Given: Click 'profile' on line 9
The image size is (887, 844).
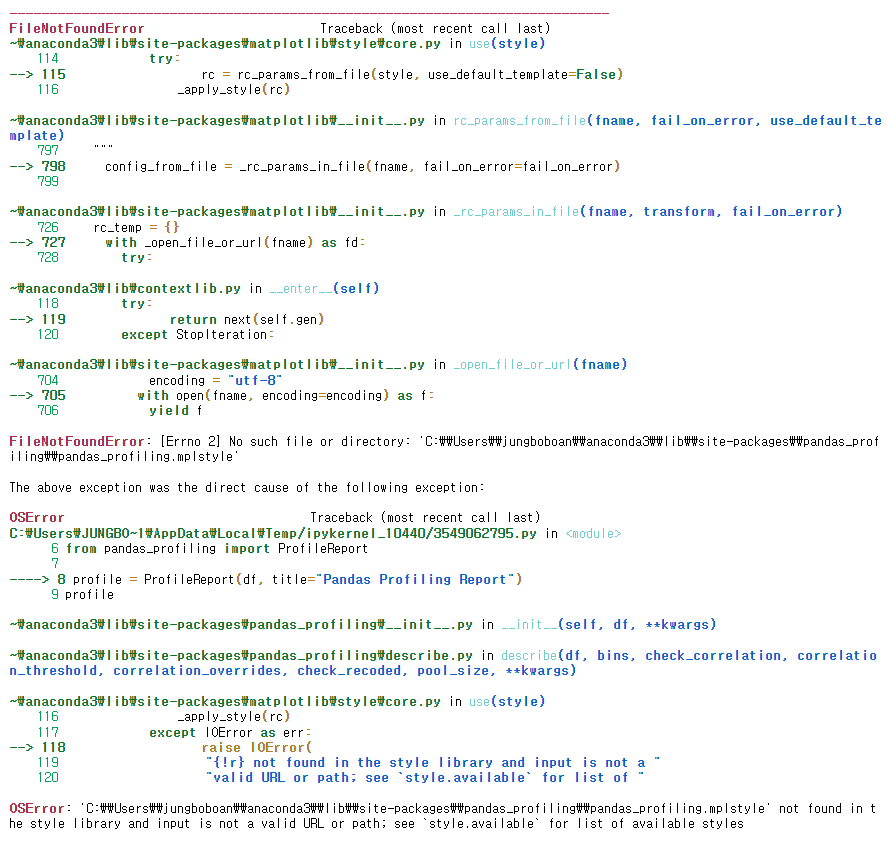Looking at the screenshot, I should [89, 595].
